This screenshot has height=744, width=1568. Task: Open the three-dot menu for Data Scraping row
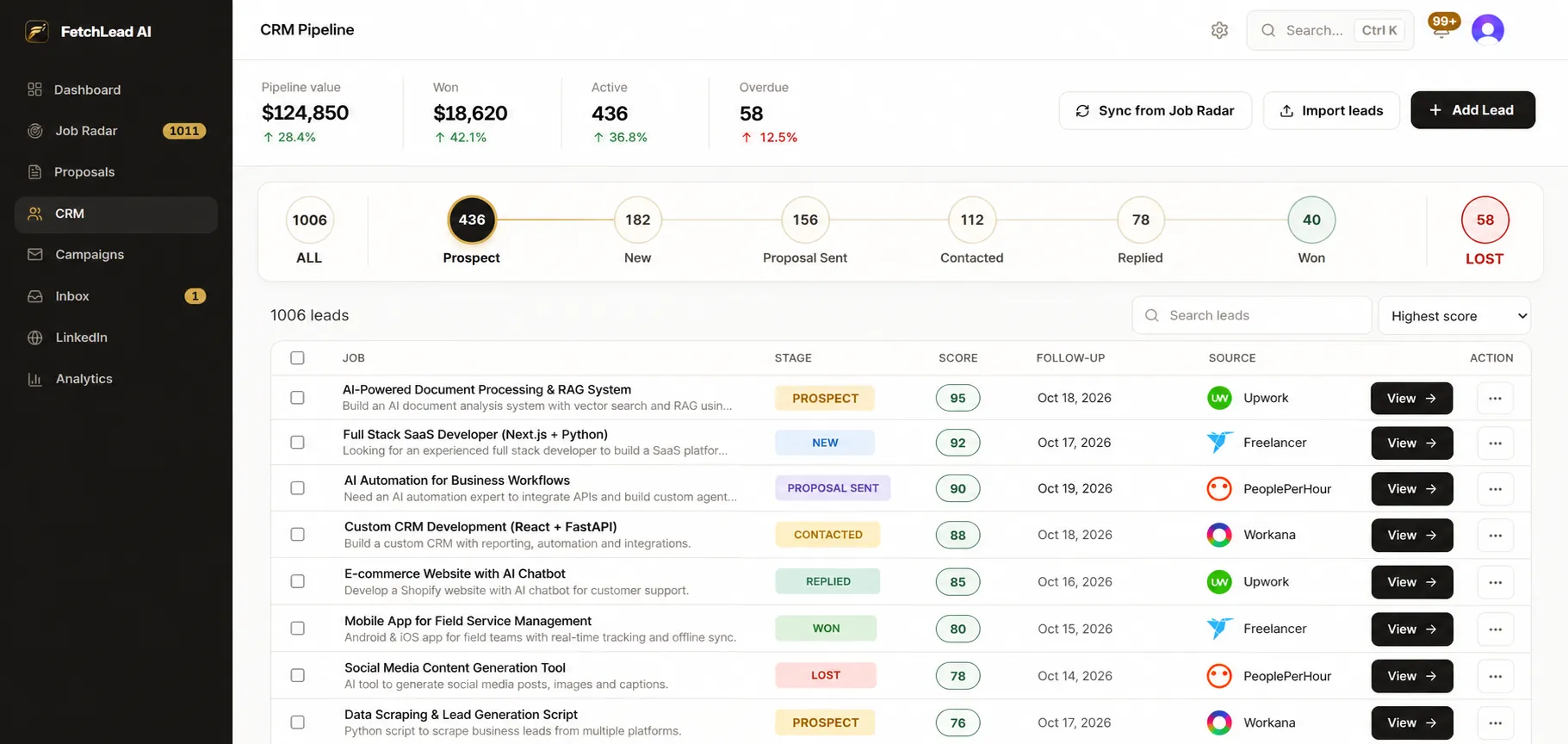(1495, 722)
